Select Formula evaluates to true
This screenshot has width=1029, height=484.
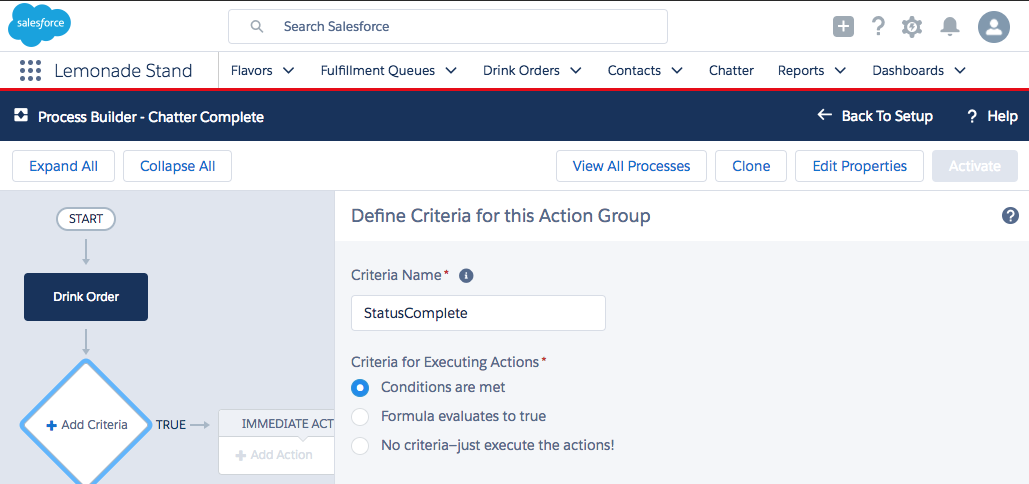360,416
